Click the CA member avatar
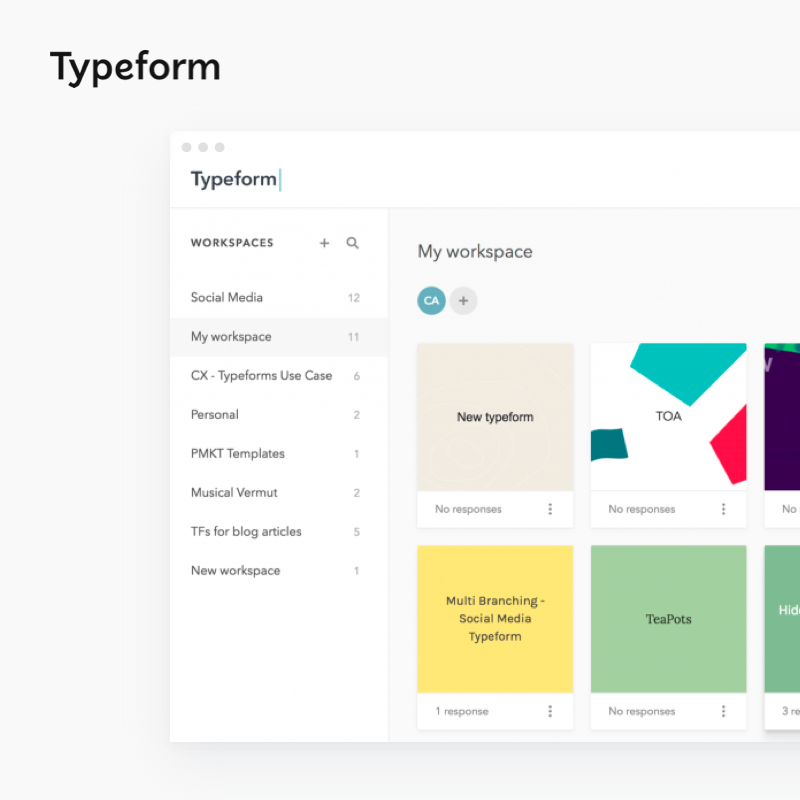 point(431,301)
